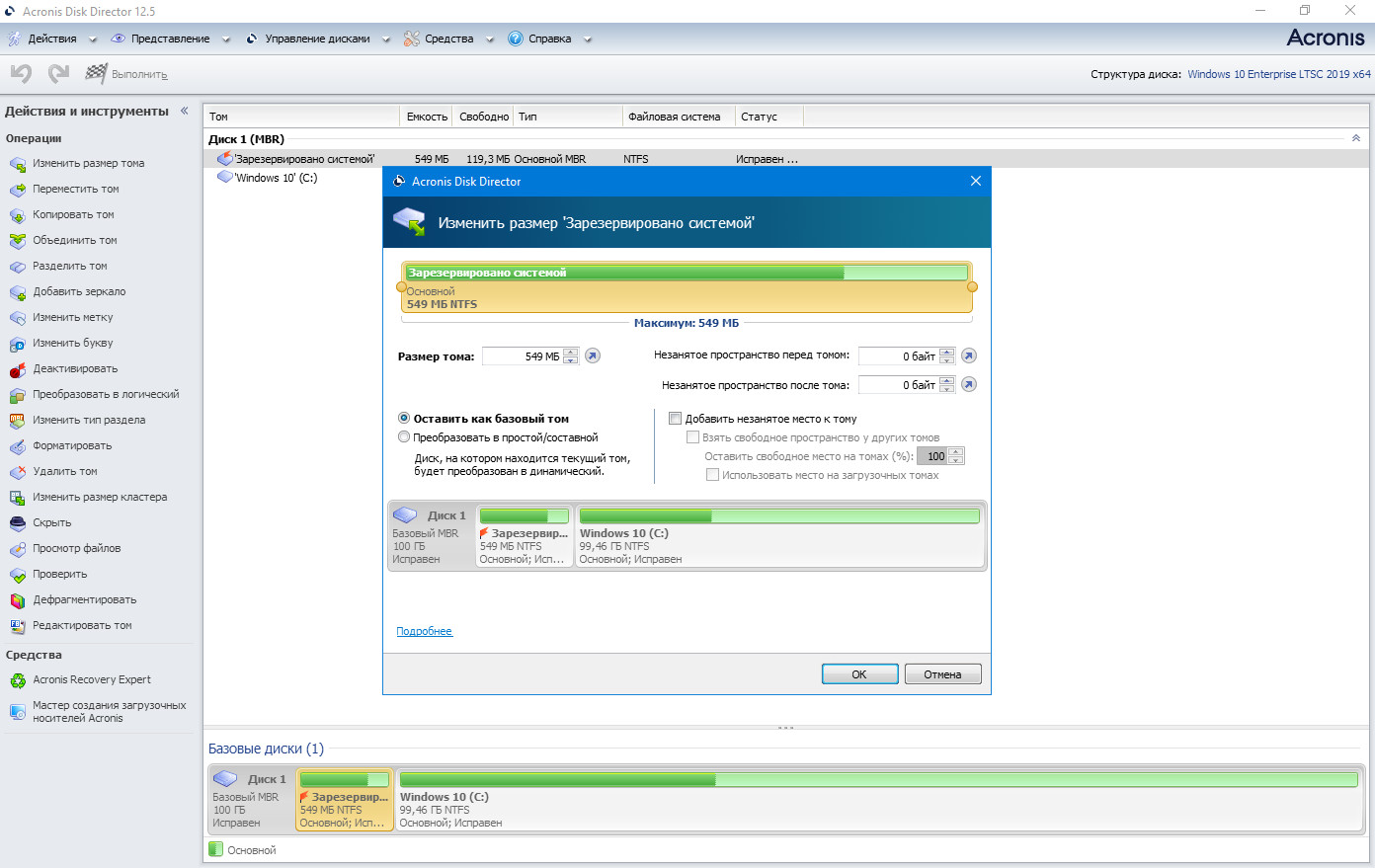This screenshot has height=868, width=1375.
Task: Click the Change label icon
Action: pos(17,318)
